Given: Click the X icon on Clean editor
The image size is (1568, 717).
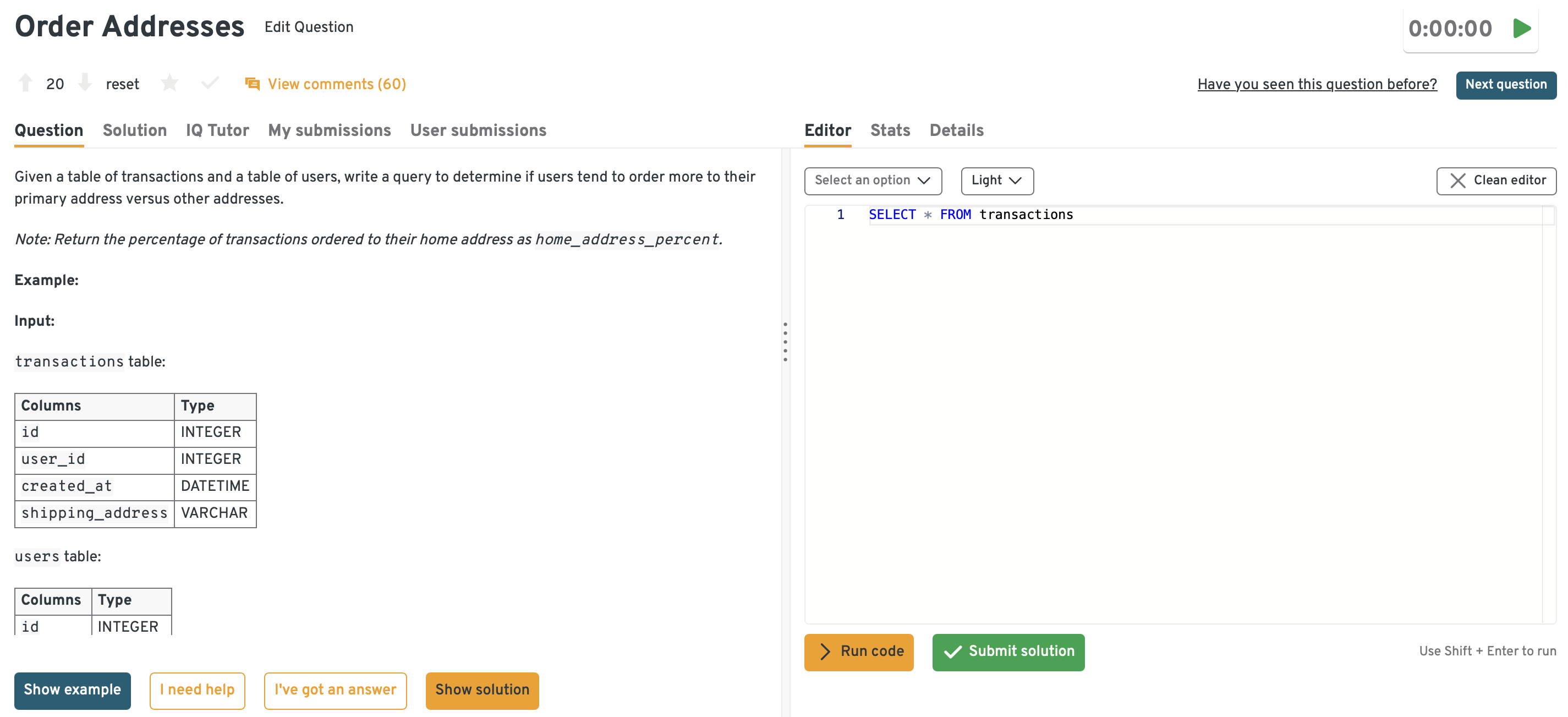Looking at the screenshot, I should pos(1458,181).
